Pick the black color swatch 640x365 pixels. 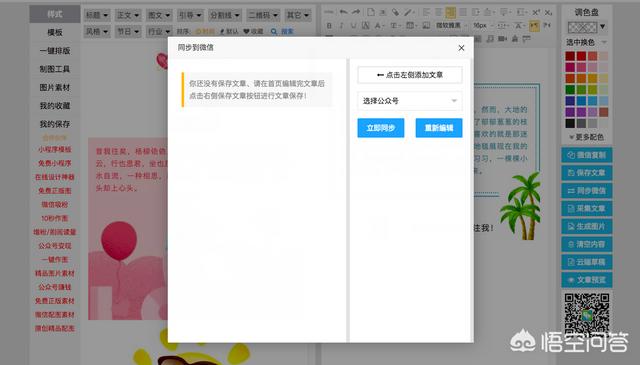coord(570,123)
